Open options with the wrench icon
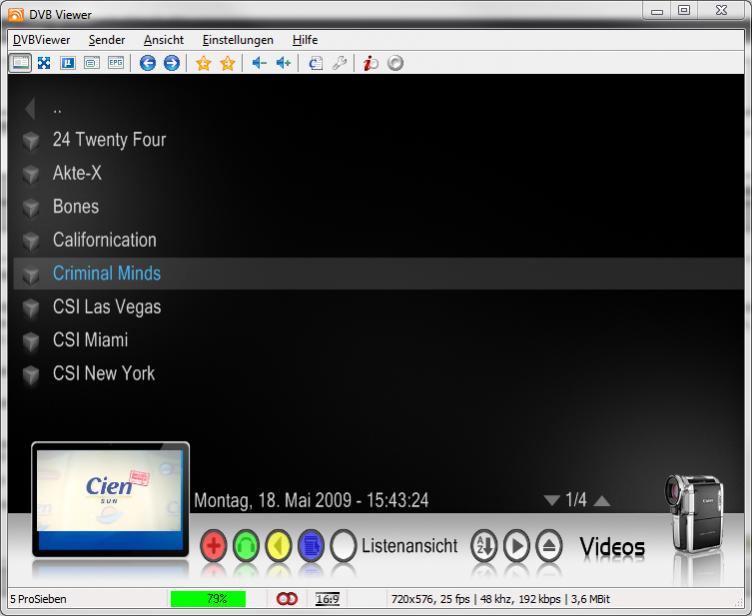Viewport: 752px width, 616px height. click(x=340, y=63)
